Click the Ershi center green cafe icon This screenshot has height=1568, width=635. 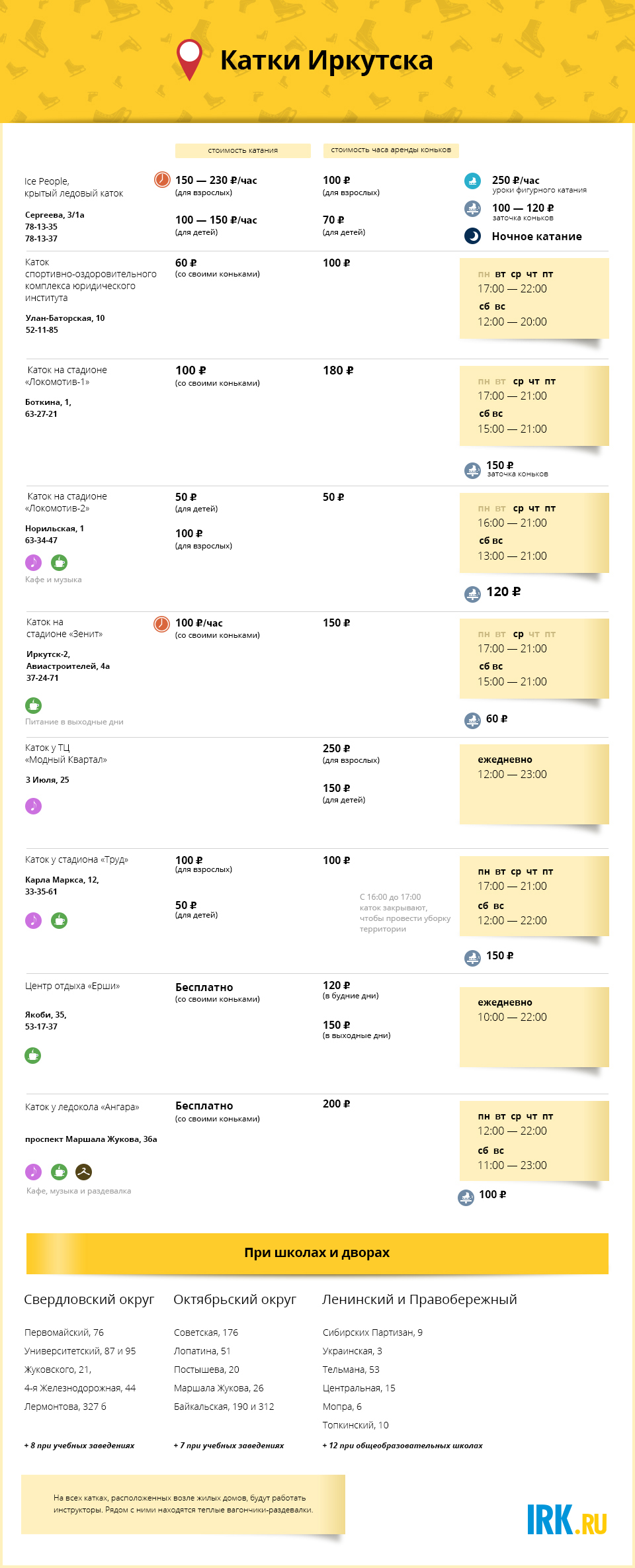click(x=33, y=1055)
